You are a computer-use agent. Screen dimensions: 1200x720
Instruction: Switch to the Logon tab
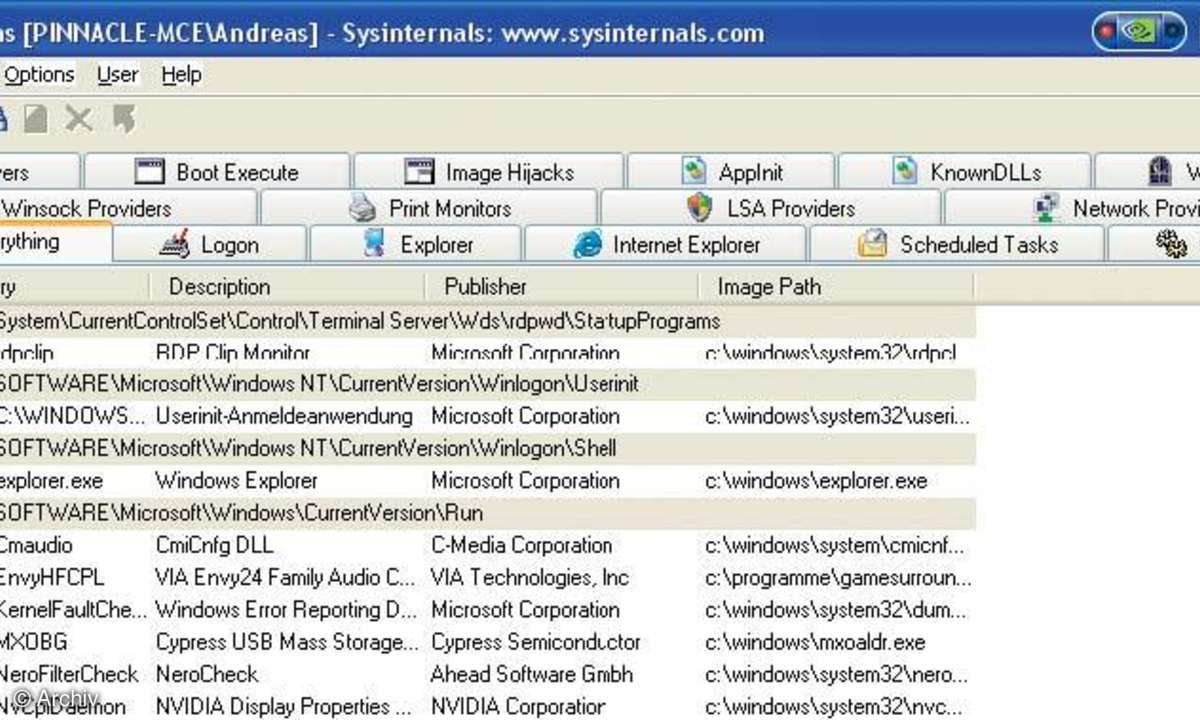[x=209, y=245]
